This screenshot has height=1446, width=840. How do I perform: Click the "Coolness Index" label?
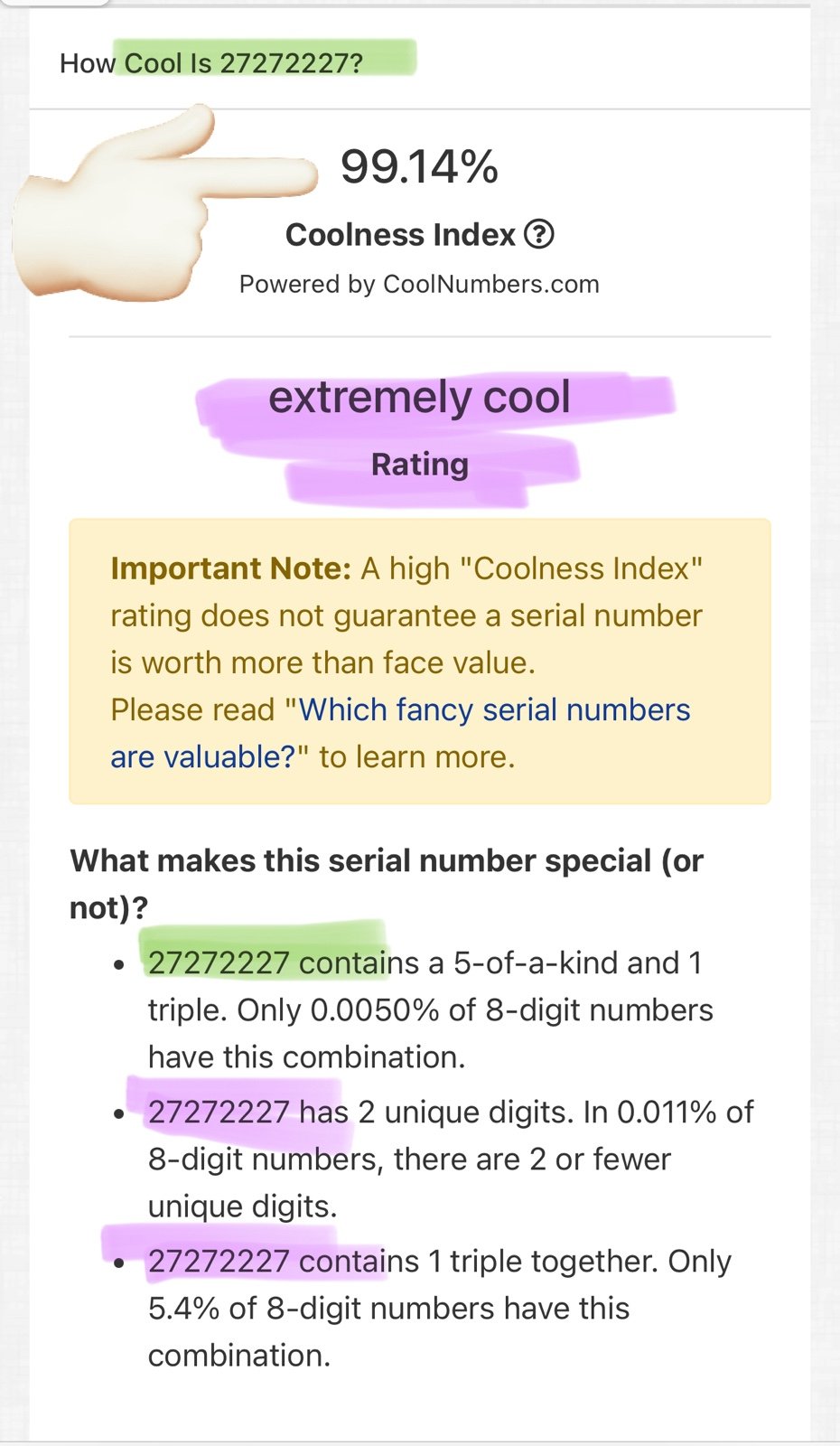[x=400, y=235]
